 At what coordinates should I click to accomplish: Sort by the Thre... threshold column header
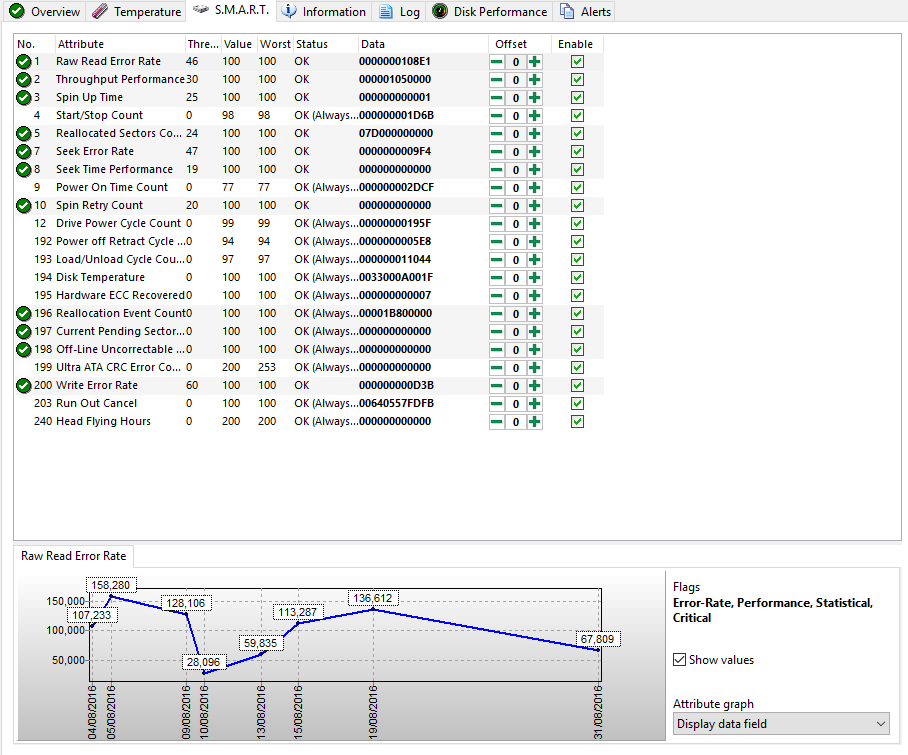click(x=203, y=44)
